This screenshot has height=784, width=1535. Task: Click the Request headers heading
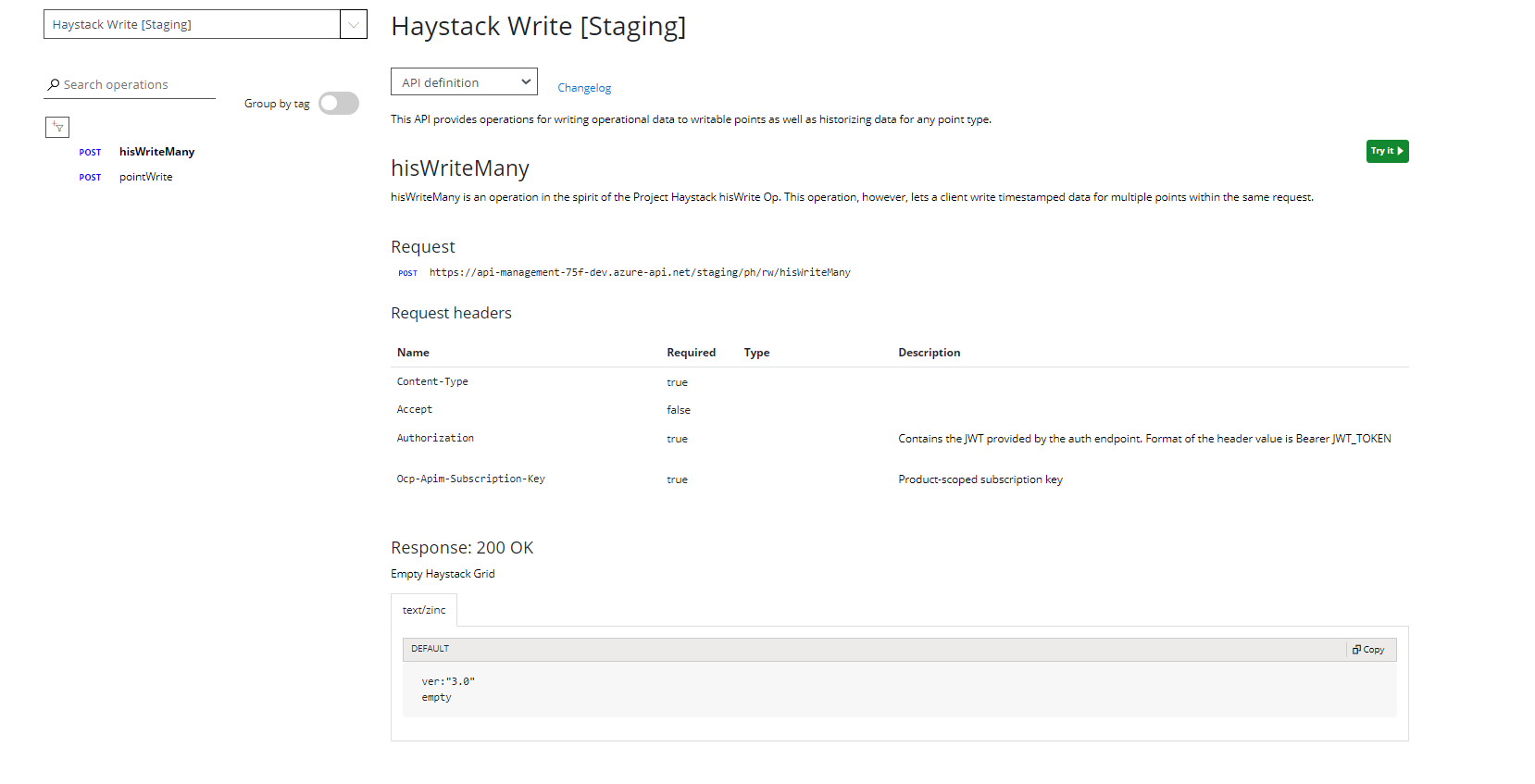pos(451,313)
